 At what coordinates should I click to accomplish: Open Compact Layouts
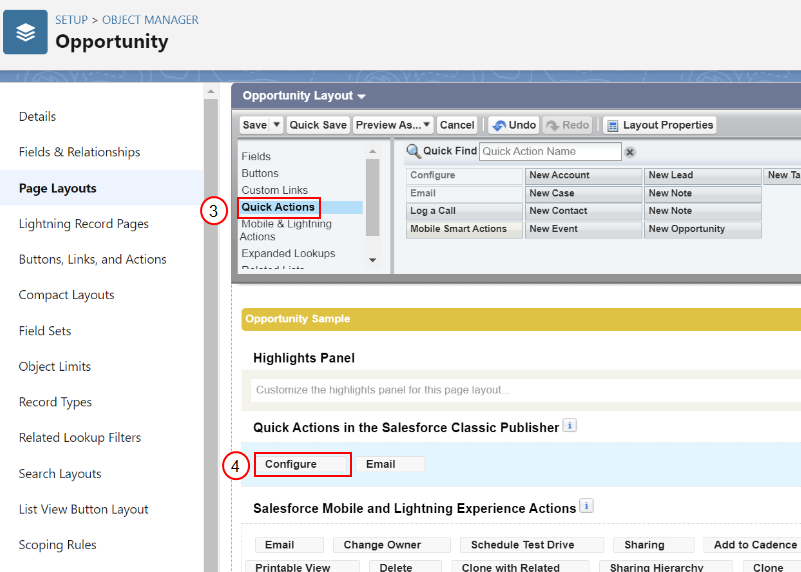pos(66,295)
